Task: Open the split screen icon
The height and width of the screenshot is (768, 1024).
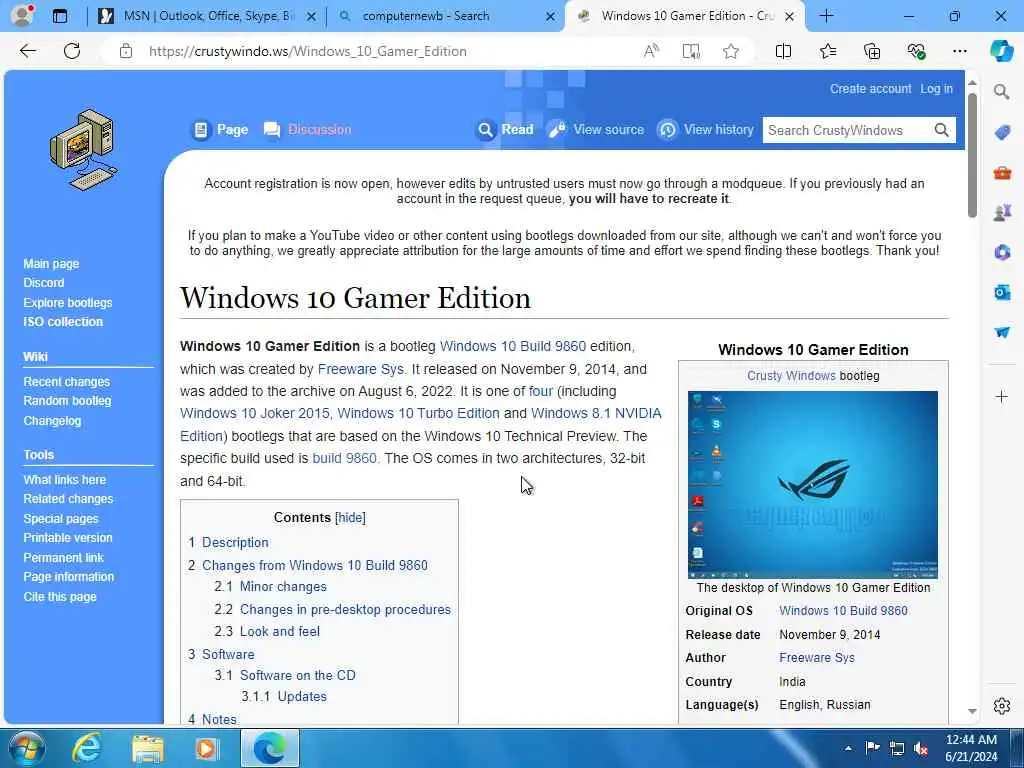Action: [783, 51]
